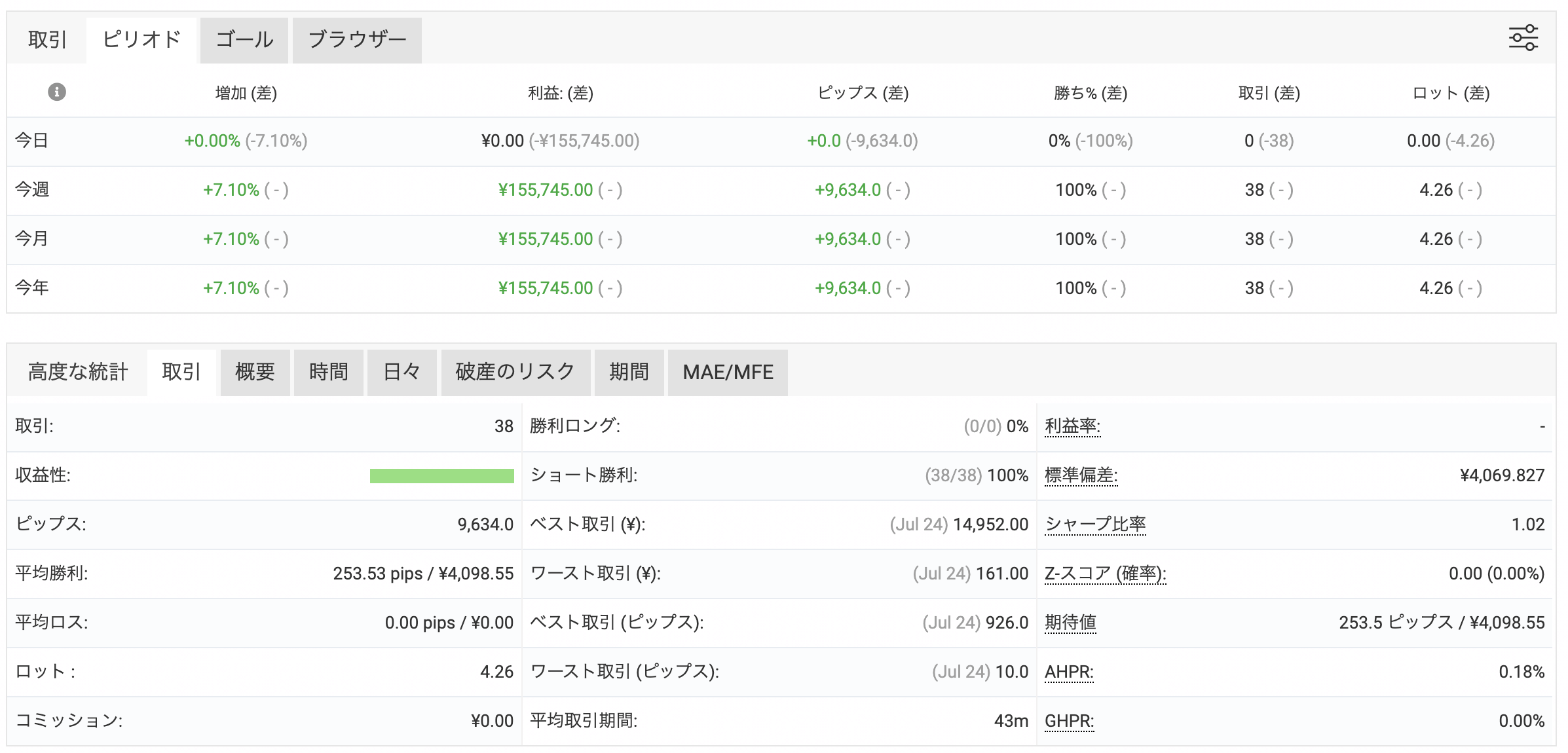This screenshot has height=753, width=1568.
Task: Select the ピリオド tab
Action: point(141,40)
